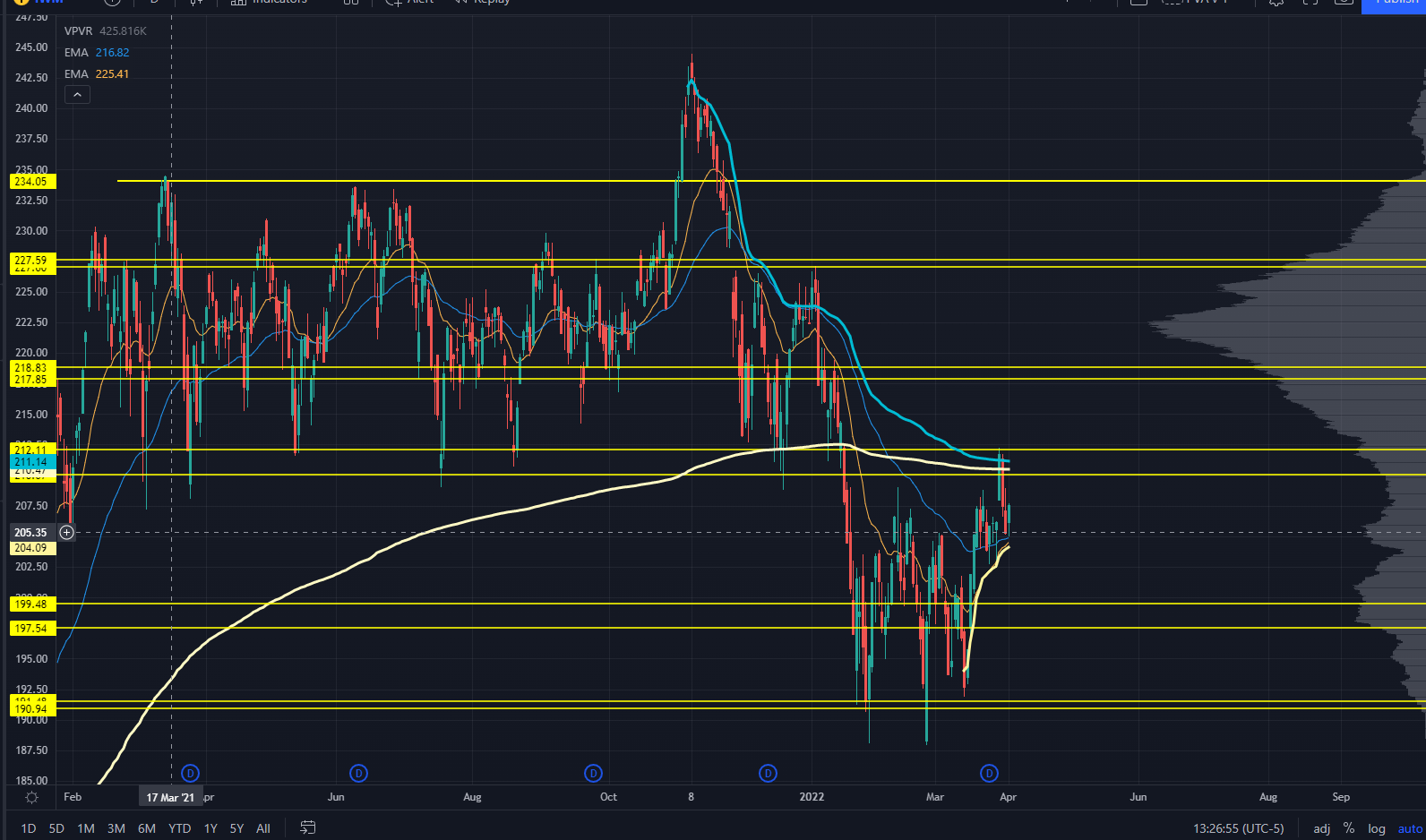1426x840 pixels.
Task: Toggle the percent (%) scale
Action: 1349,828
